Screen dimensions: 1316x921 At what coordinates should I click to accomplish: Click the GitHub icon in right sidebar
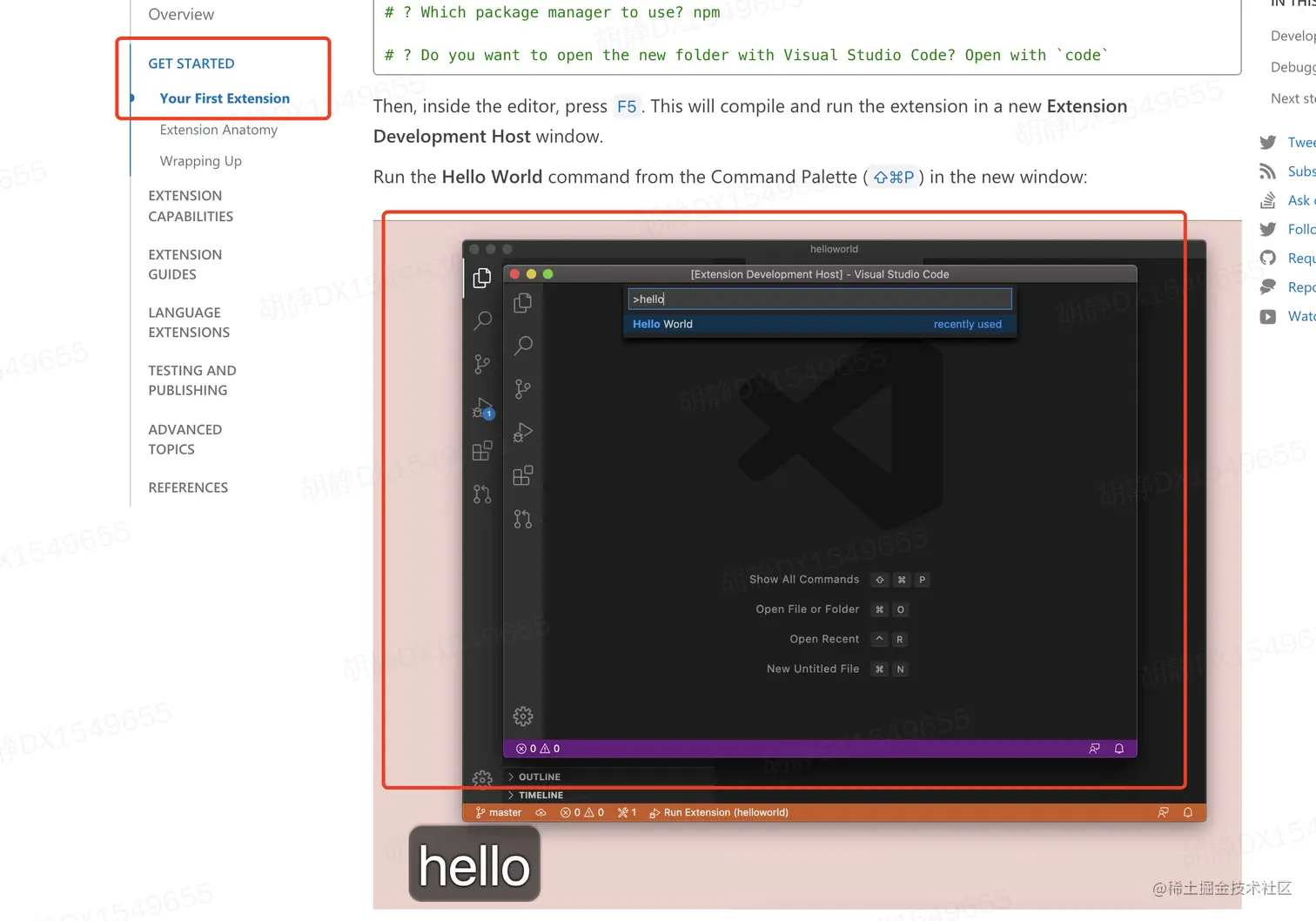(1268, 258)
